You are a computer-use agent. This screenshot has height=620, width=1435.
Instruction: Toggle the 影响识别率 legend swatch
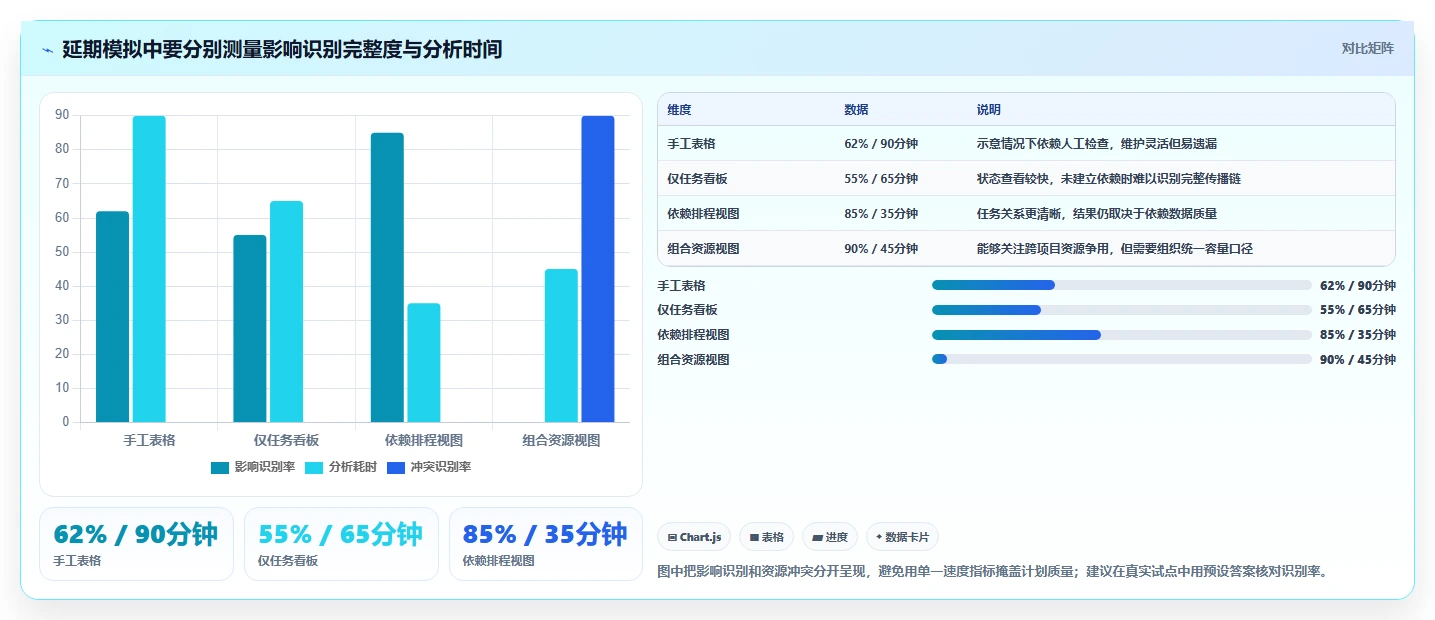220,468
